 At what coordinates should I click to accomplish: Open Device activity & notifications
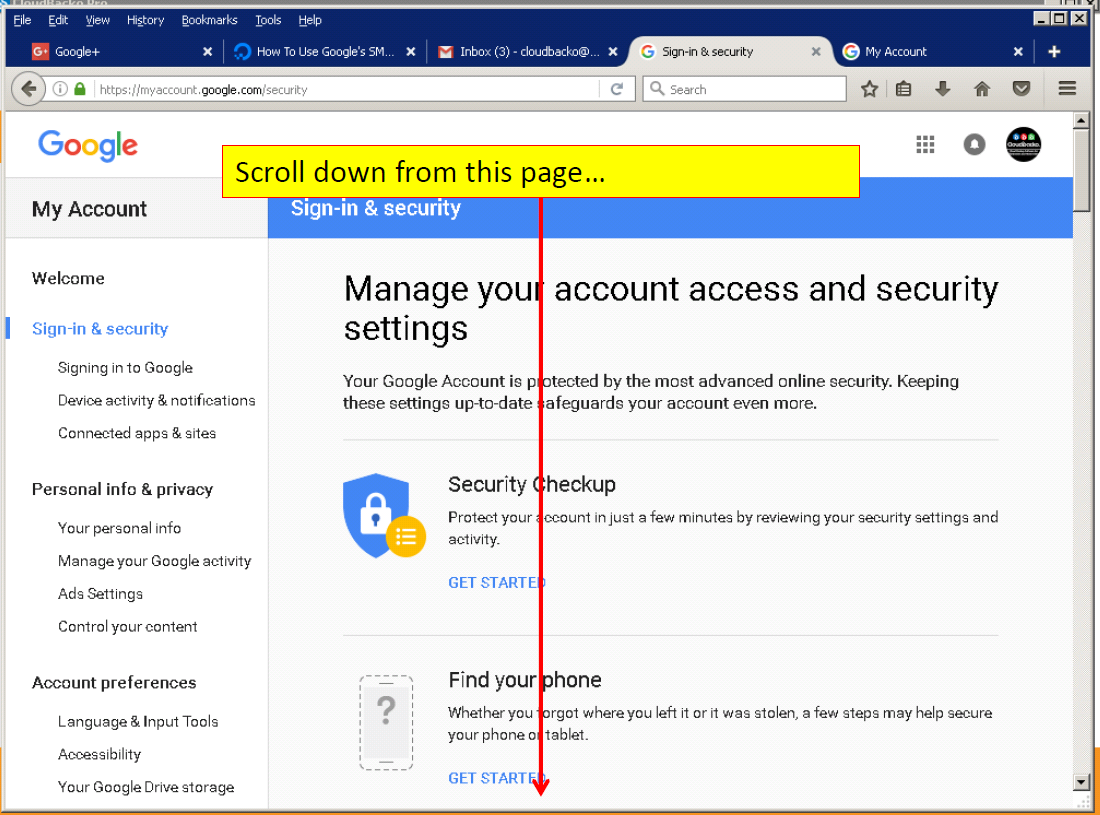click(x=156, y=400)
